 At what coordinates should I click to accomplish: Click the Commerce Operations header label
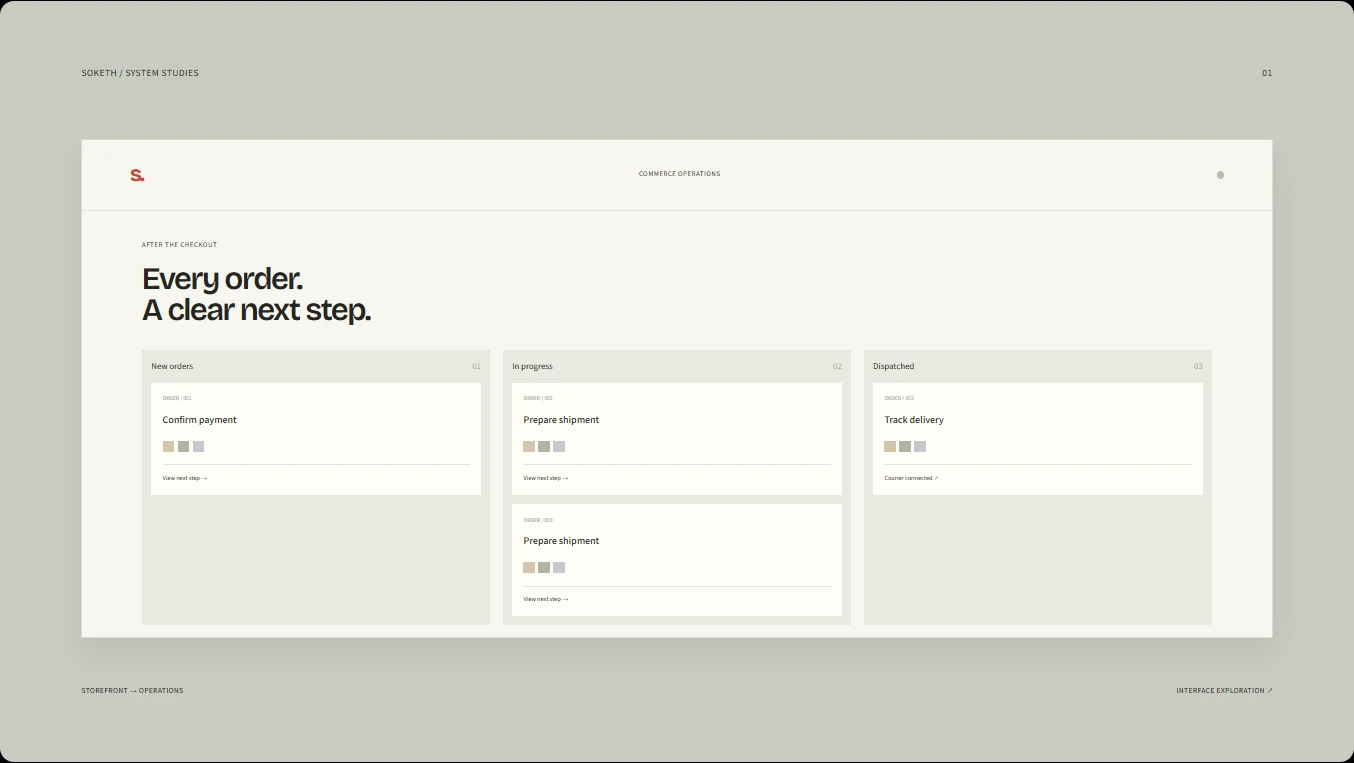pos(679,174)
